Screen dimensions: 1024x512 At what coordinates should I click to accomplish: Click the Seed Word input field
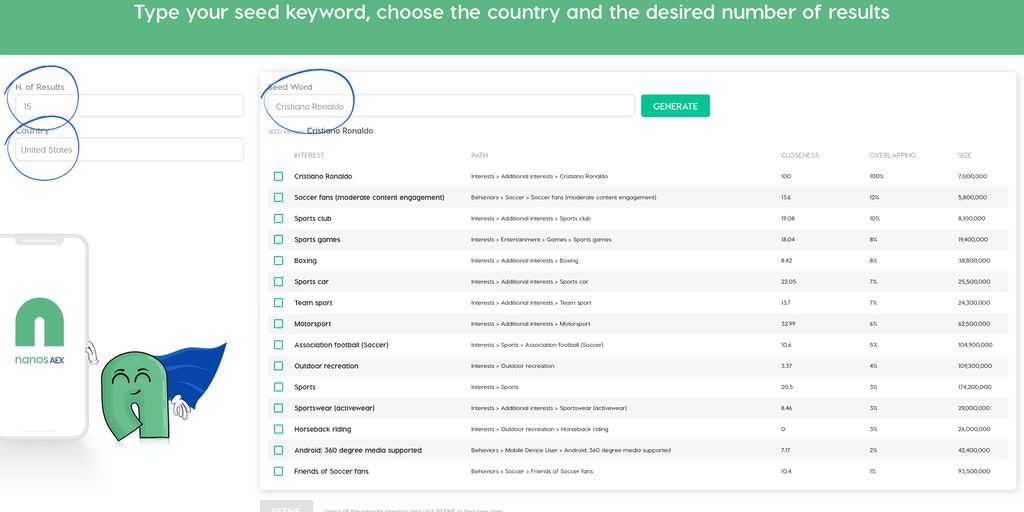pyautogui.click(x=450, y=106)
